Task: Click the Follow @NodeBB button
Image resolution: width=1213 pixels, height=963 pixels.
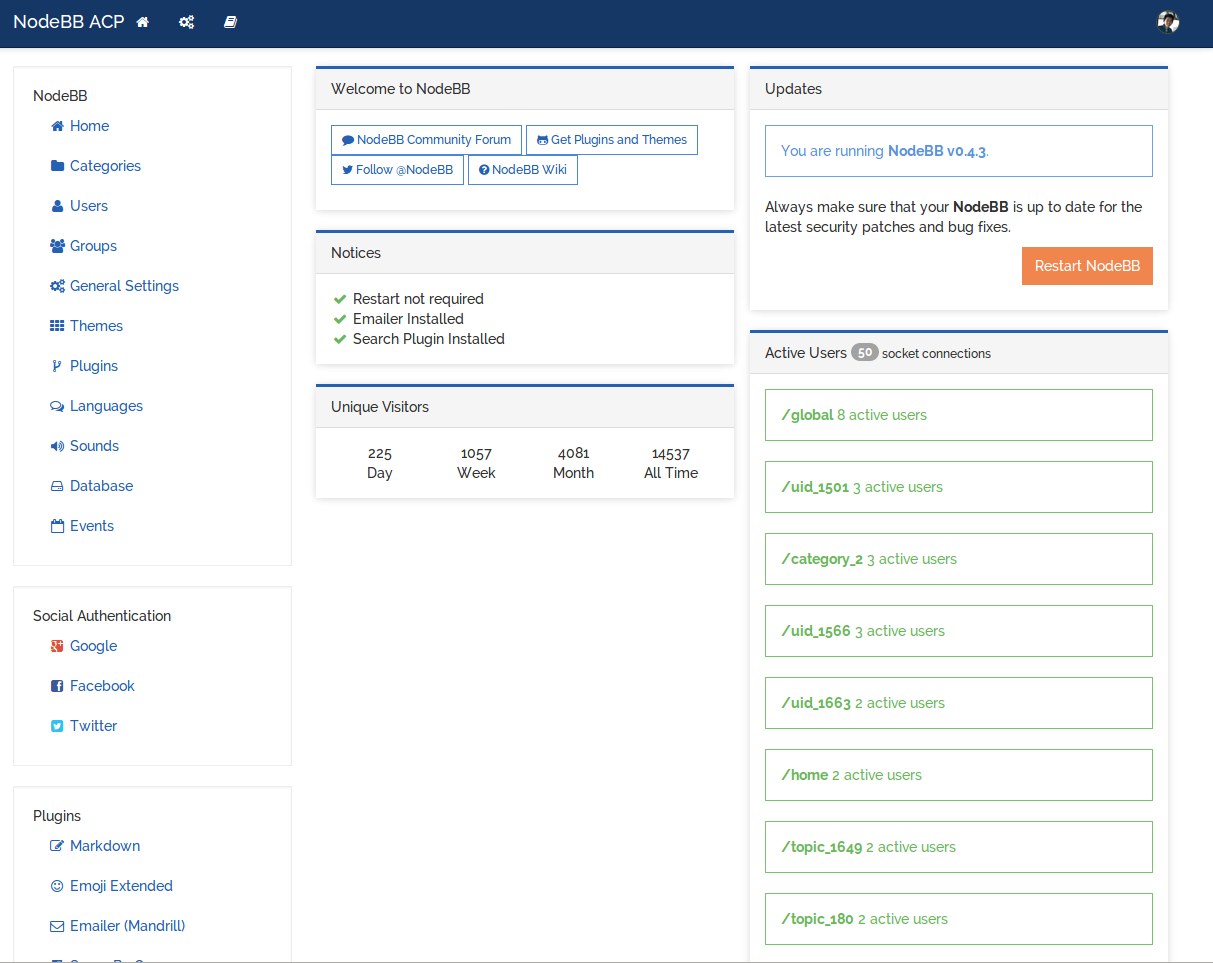Action: (397, 170)
